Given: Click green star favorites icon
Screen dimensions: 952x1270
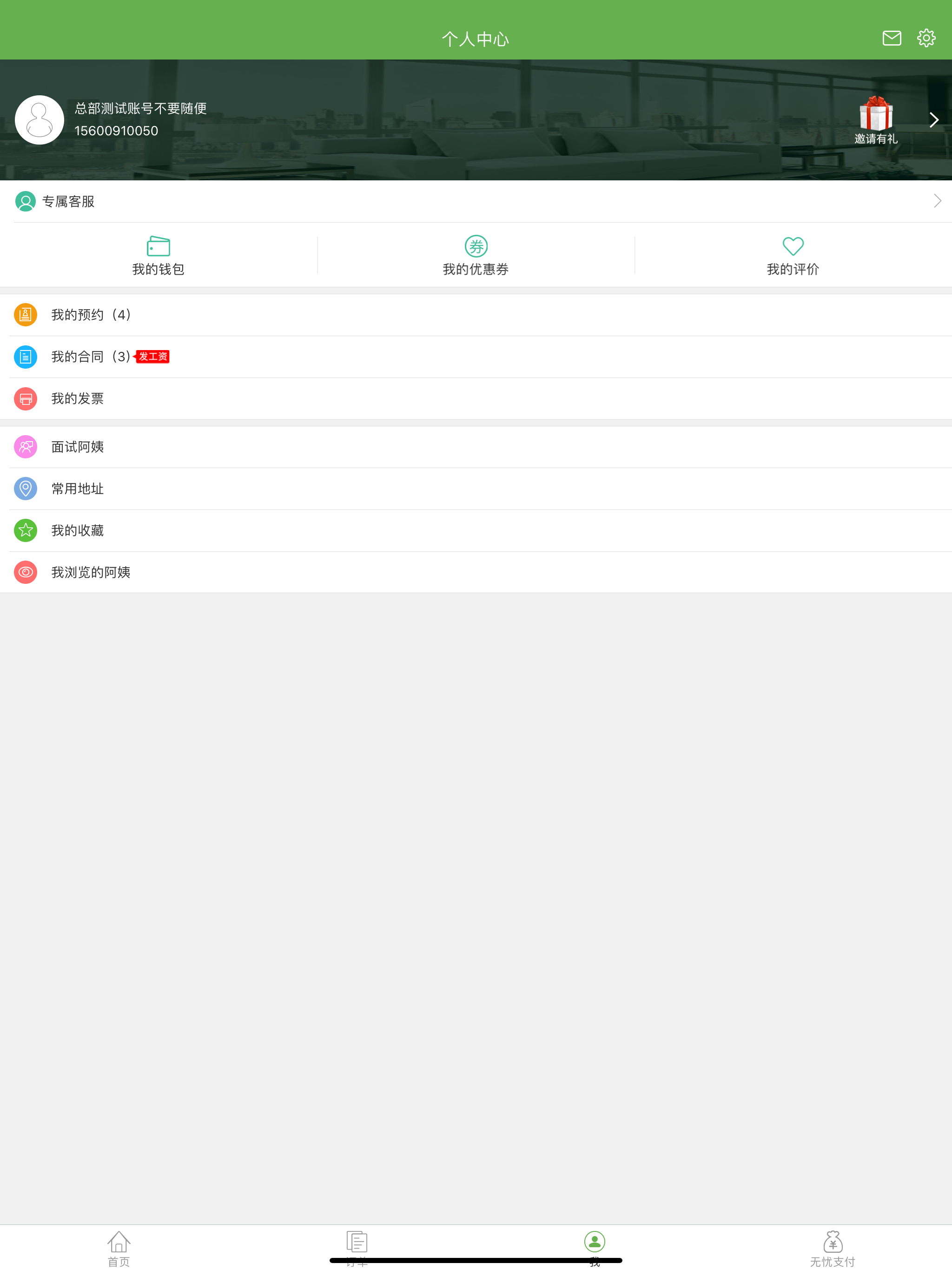Looking at the screenshot, I should coord(25,530).
